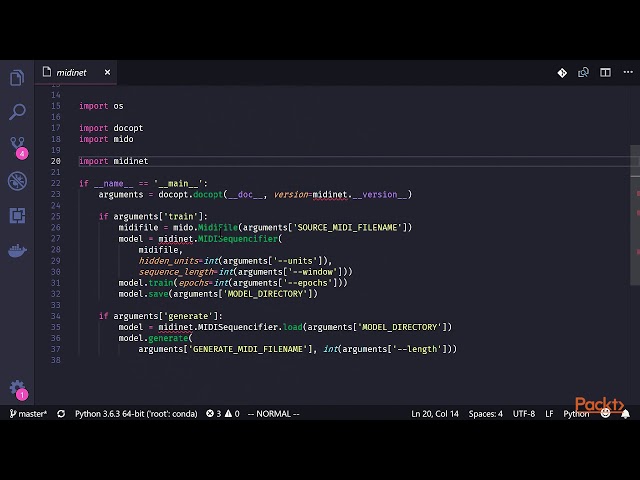Select the Python language mode
640x480 pixels.
(576, 414)
